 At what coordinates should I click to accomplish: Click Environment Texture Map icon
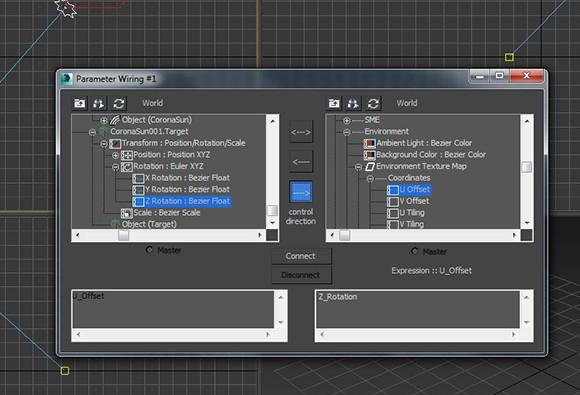(370, 167)
